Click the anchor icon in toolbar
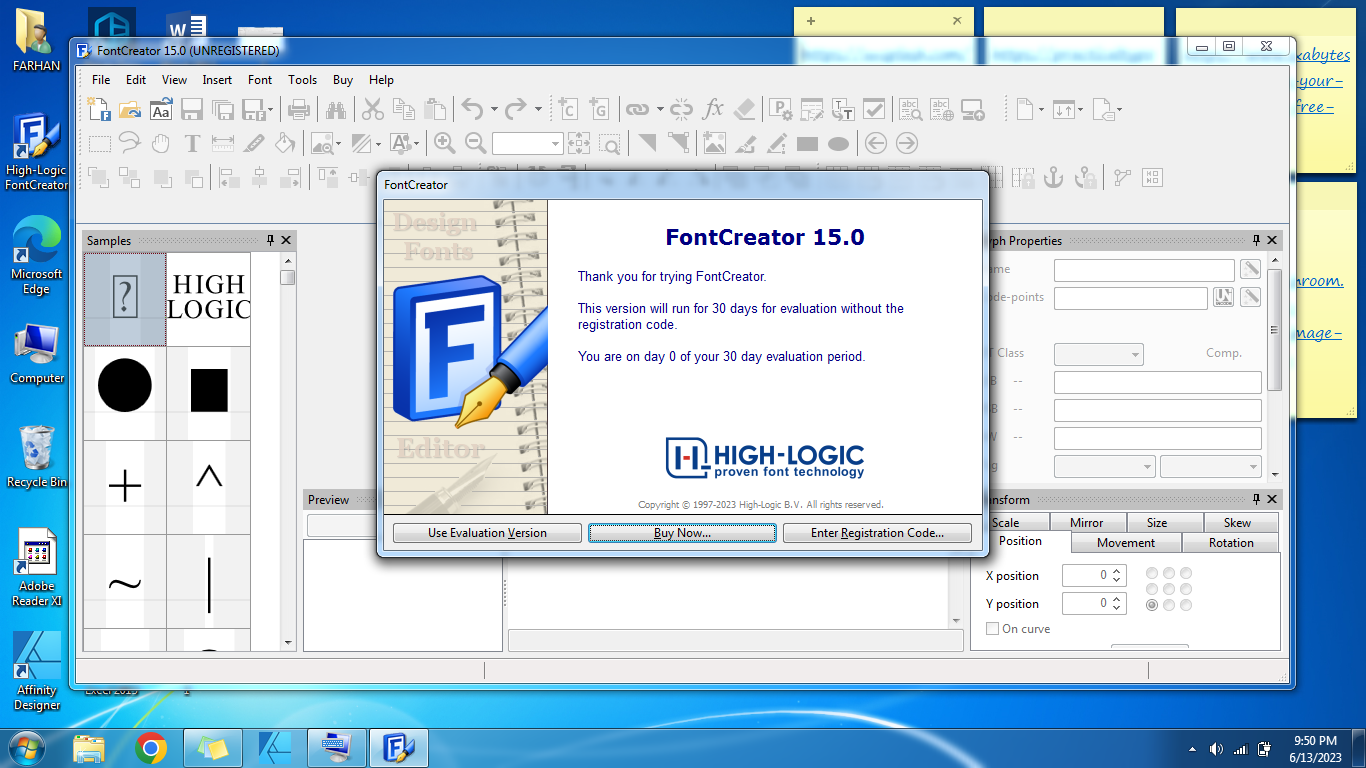 pyautogui.click(x=1053, y=178)
